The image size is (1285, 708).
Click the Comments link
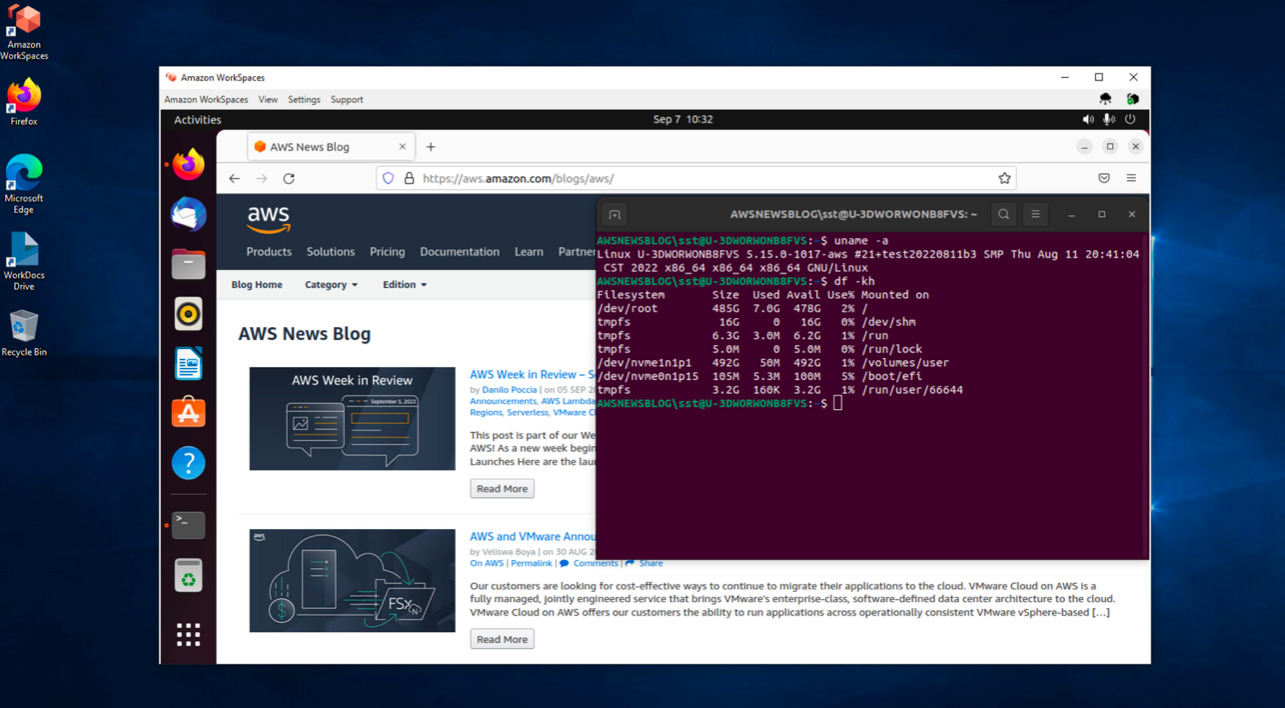[595, 563]
